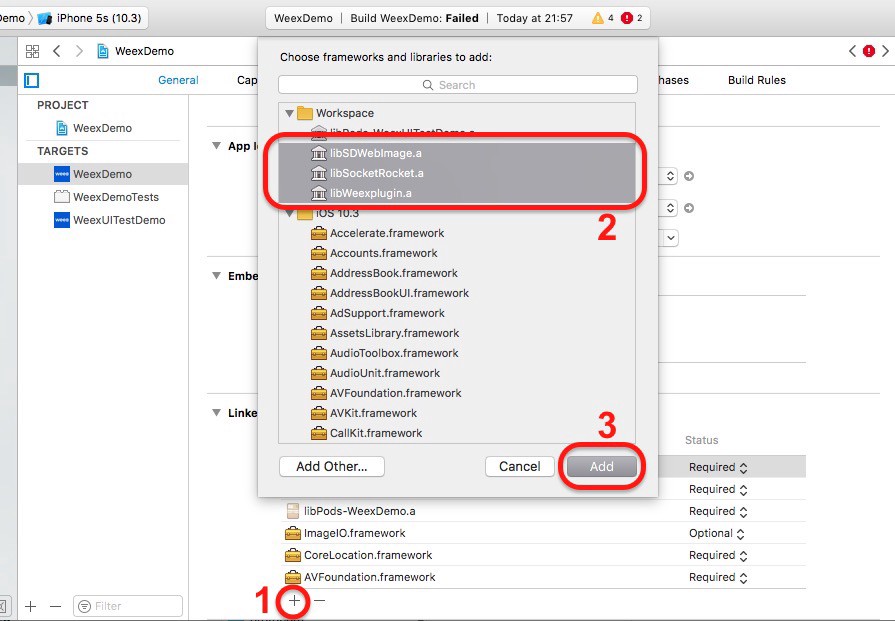Select AddressBook.framework in the list
The height and width of the screenshot is (621, 895).
tap(457, 273)
